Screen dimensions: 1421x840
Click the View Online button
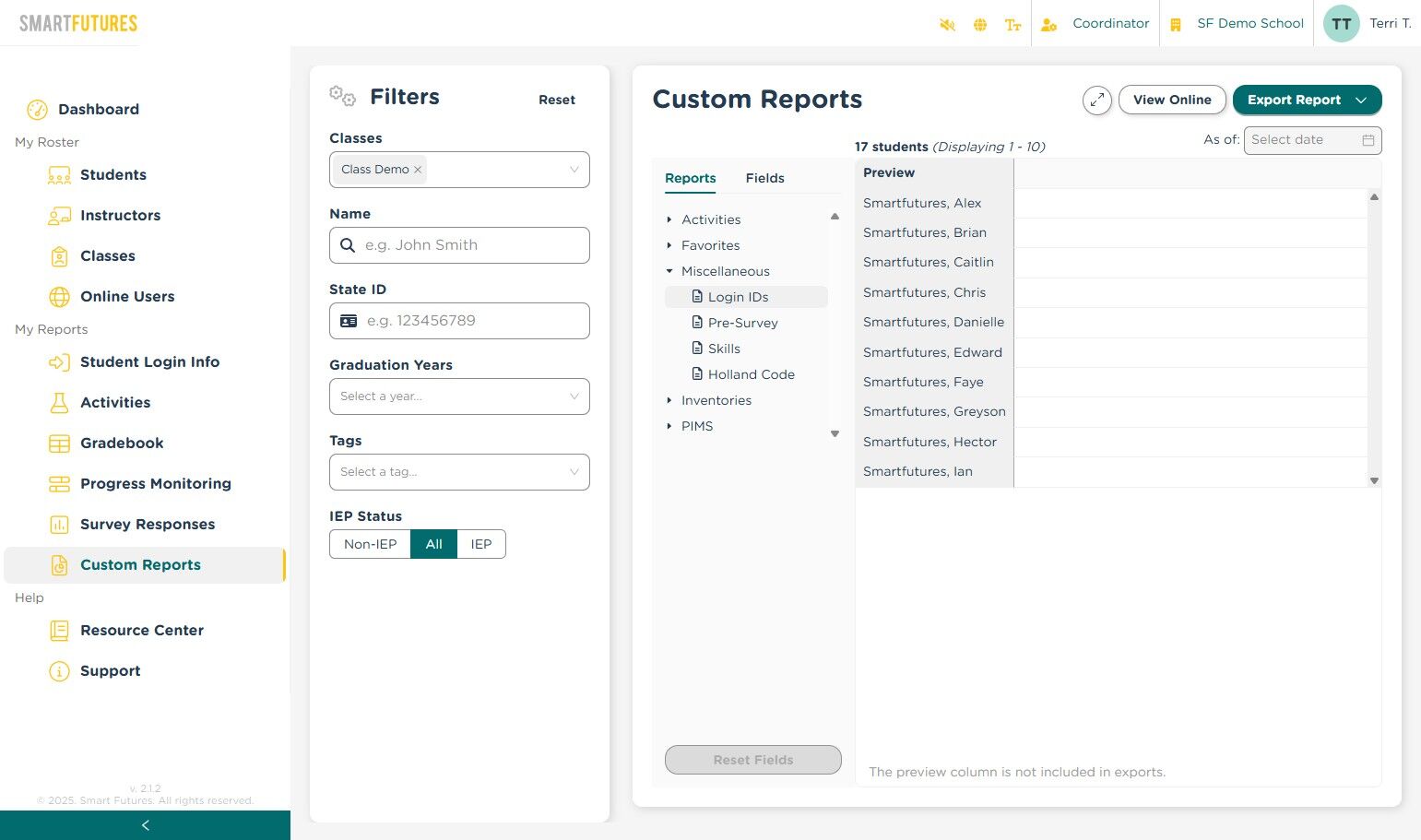point(1172,100)
